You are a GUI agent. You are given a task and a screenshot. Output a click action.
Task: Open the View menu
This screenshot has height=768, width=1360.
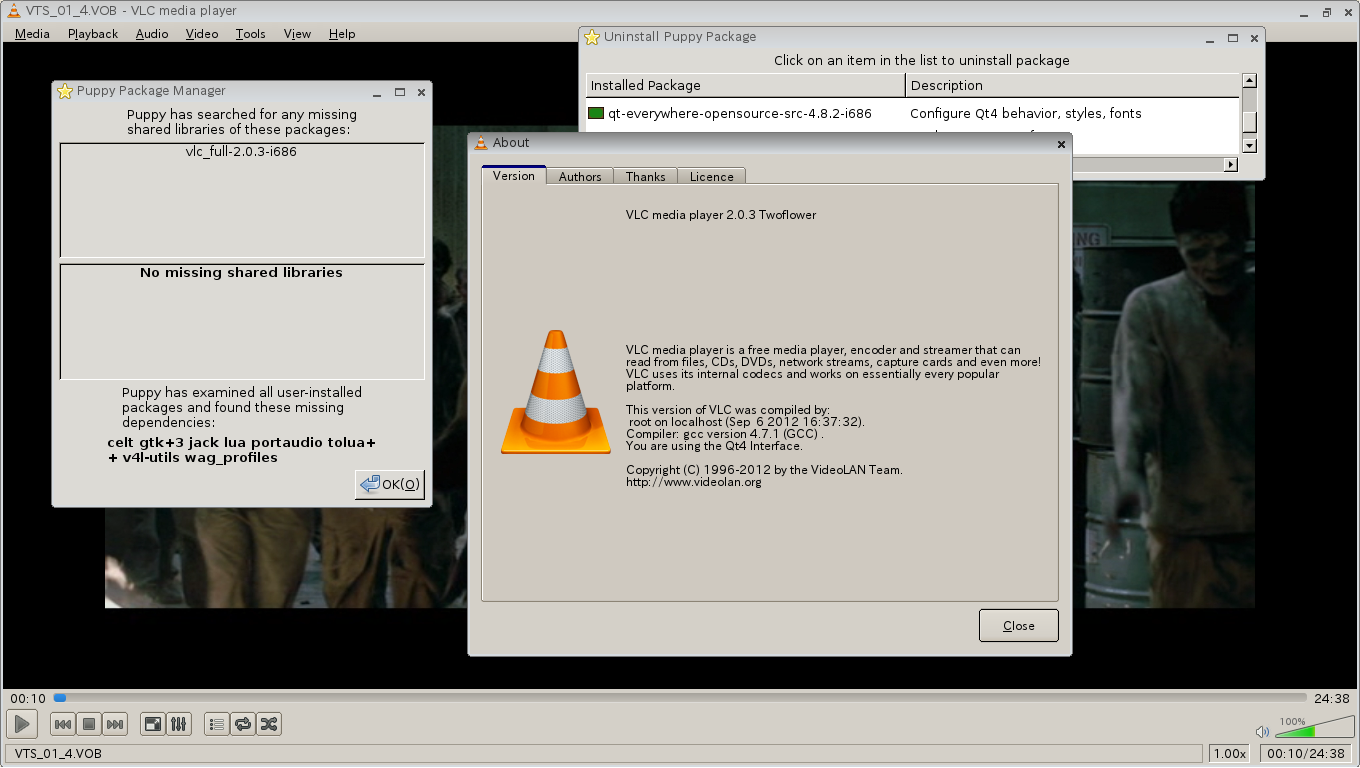click(x=297, y=33)
